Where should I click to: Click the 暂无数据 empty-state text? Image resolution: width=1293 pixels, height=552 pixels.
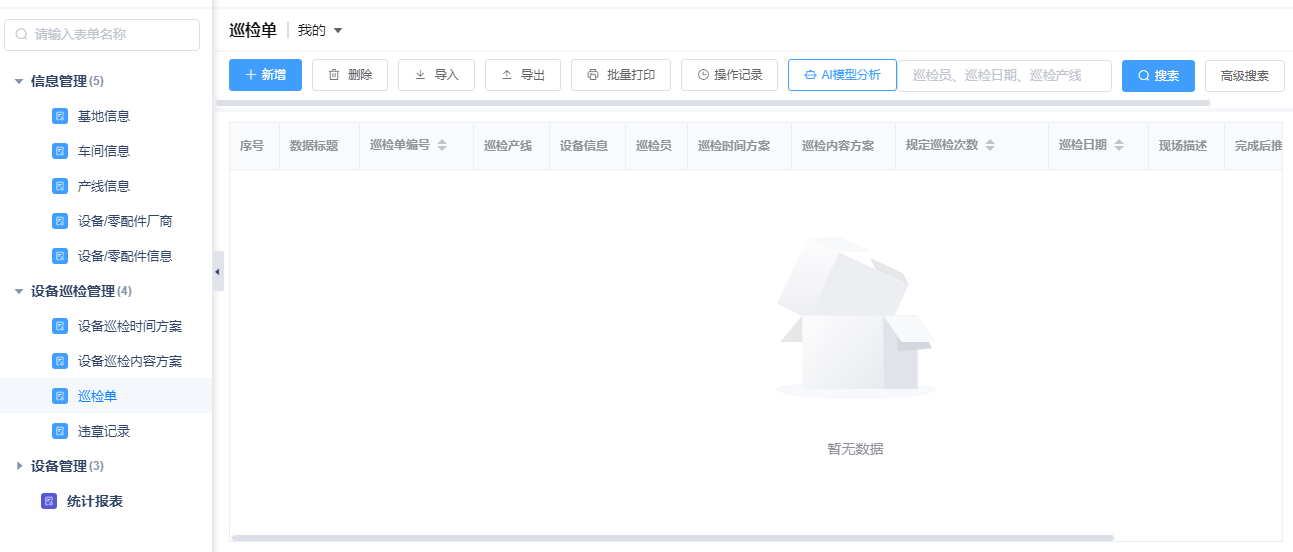(x=855, y=449)
